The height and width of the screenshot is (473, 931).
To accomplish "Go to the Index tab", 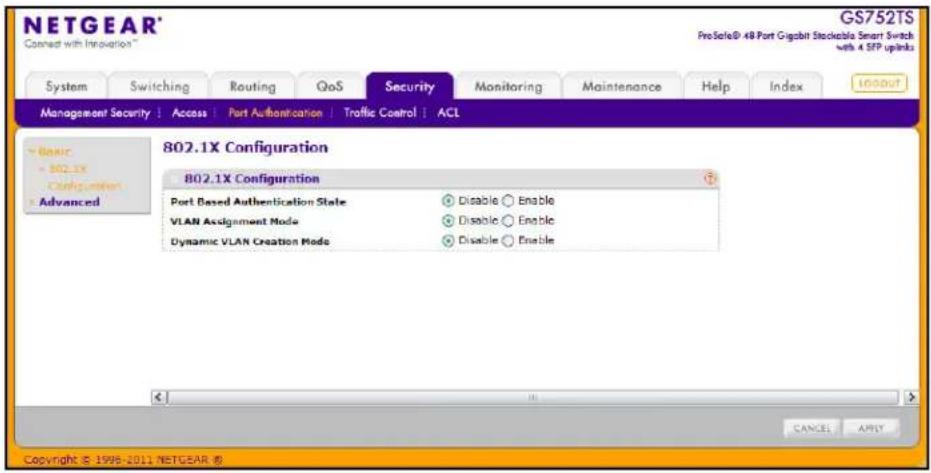I will 786,87.
